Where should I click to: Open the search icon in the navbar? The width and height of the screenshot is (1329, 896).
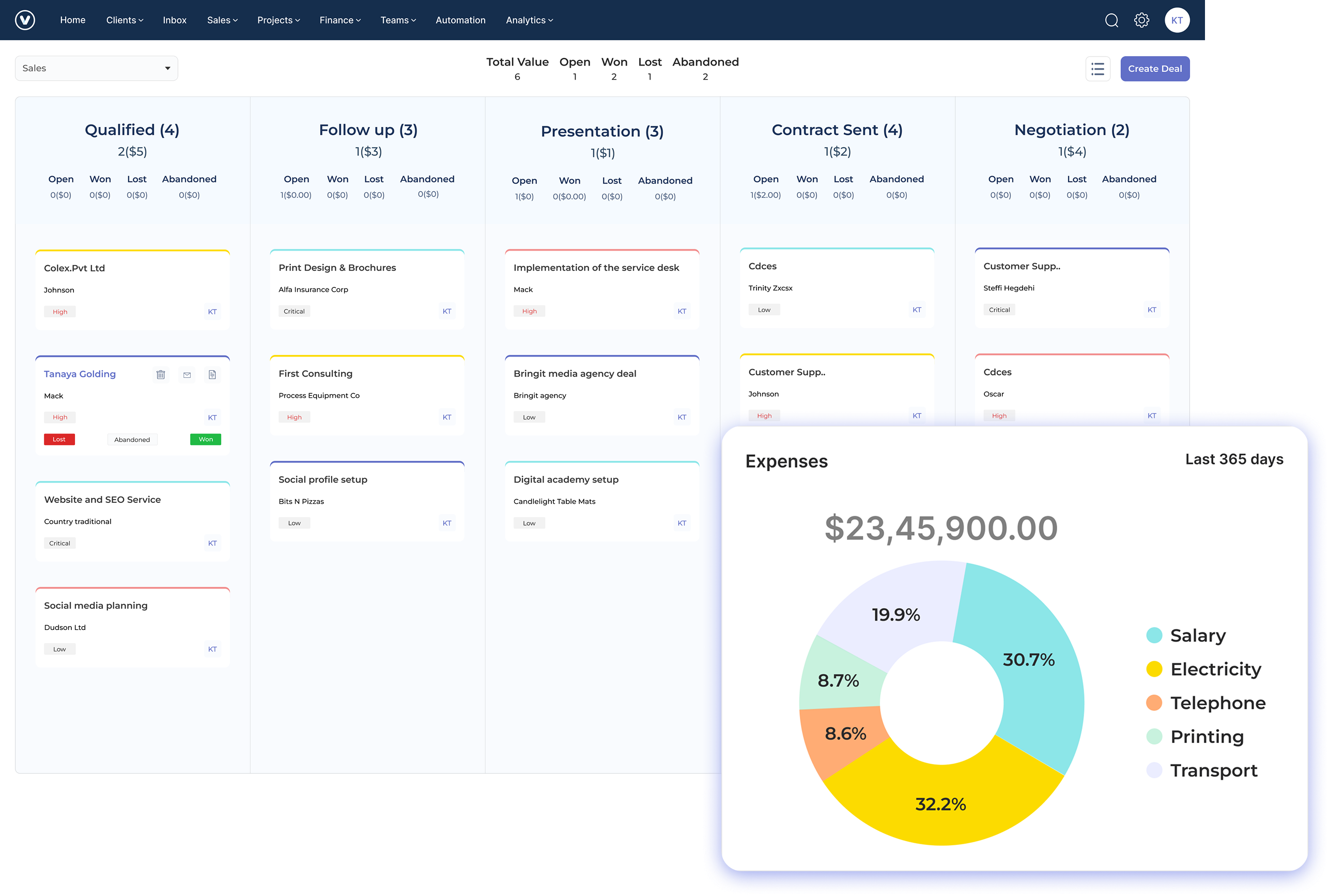pyautogui.click(x=1111, y=20)
